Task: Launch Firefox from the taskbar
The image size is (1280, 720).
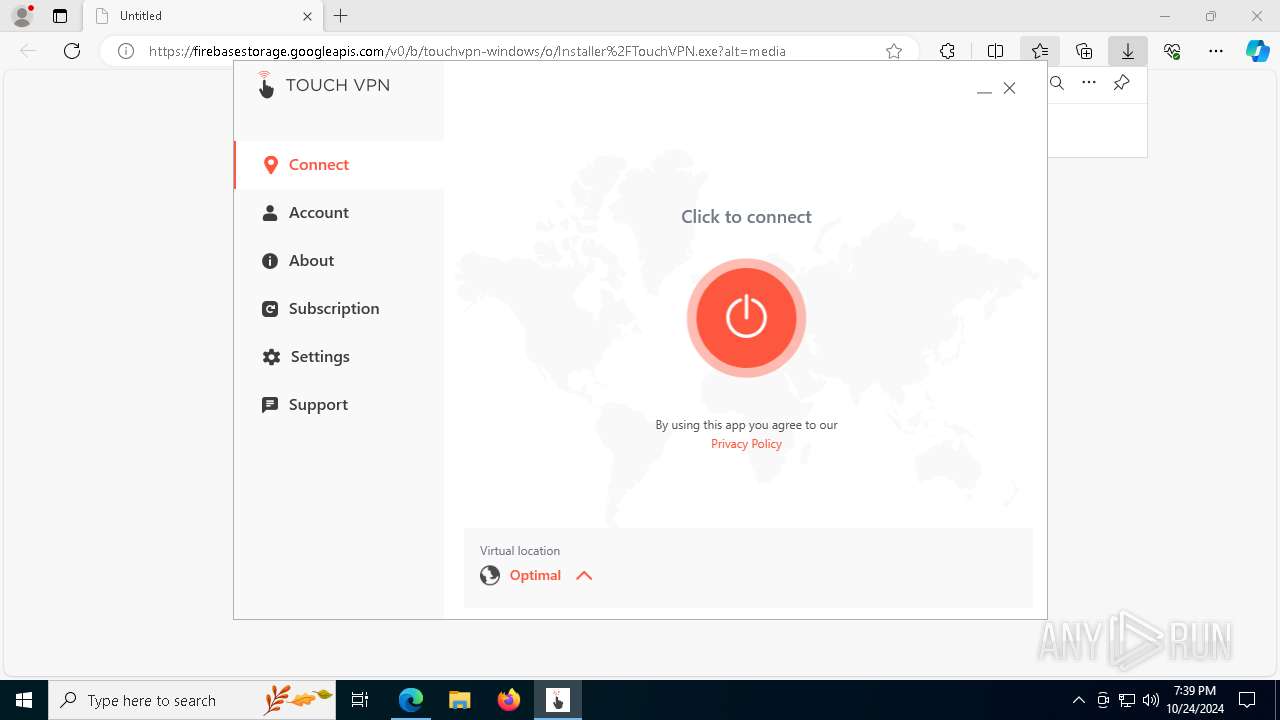Action: [509, 700]
